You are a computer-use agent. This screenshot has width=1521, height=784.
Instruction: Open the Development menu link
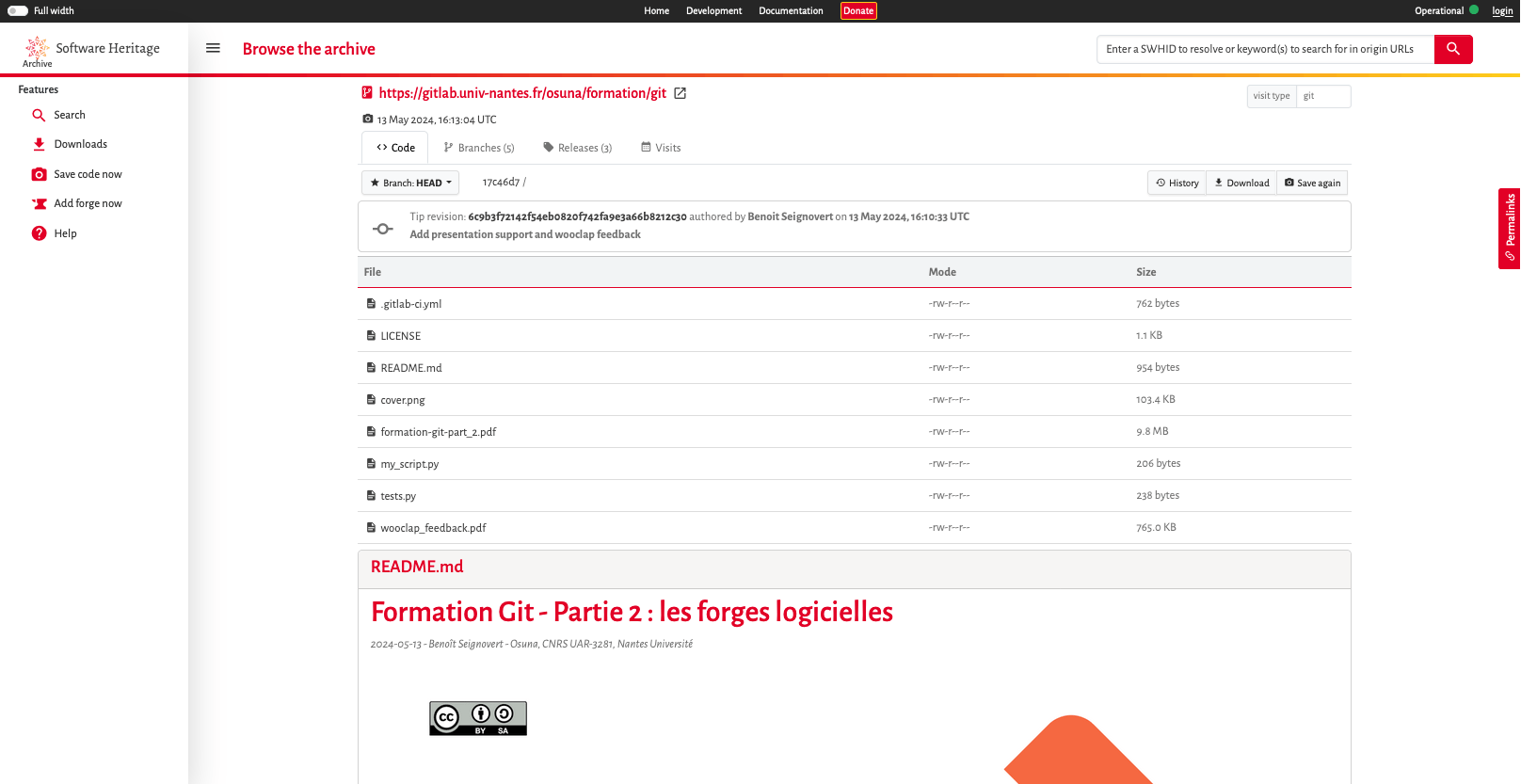(x=713, y=11)
